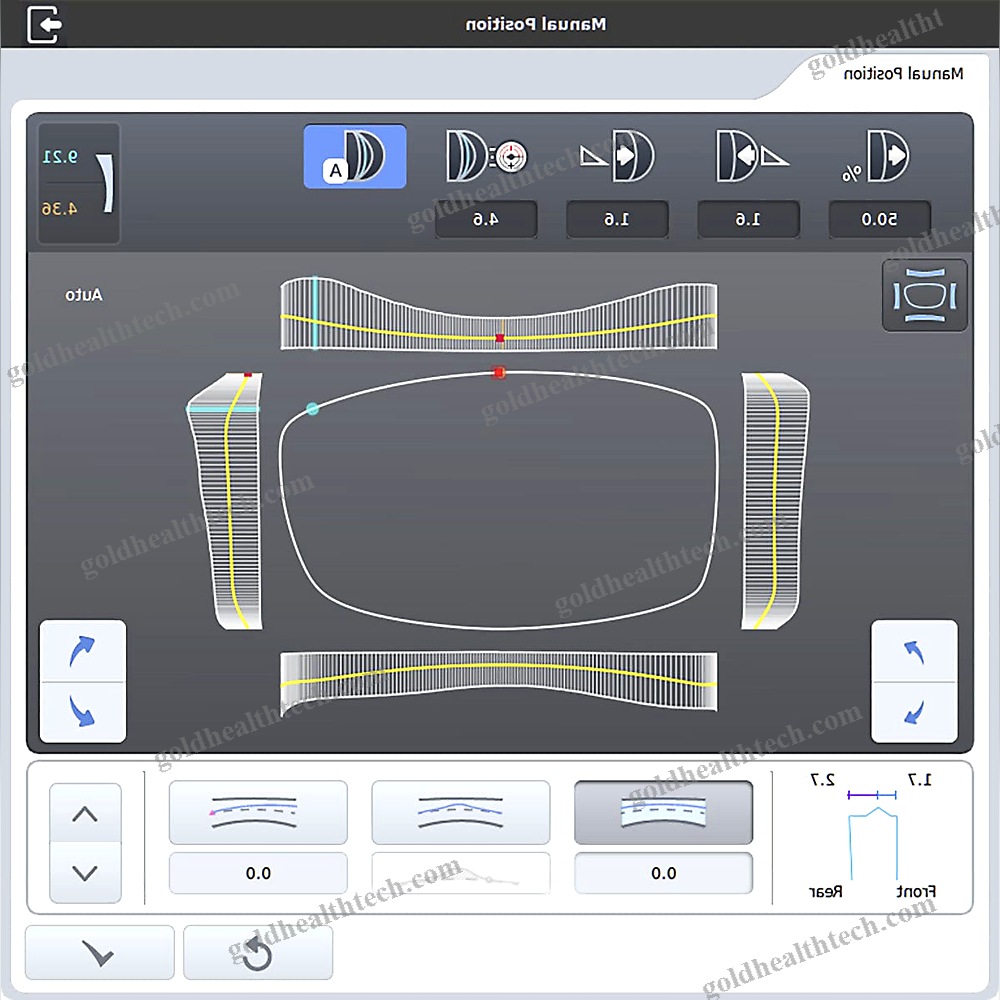The width and height of the screenshot is (1000, 1000).
Task: Click the small blue arrow curving down
Action: click(x=914, y=712)
